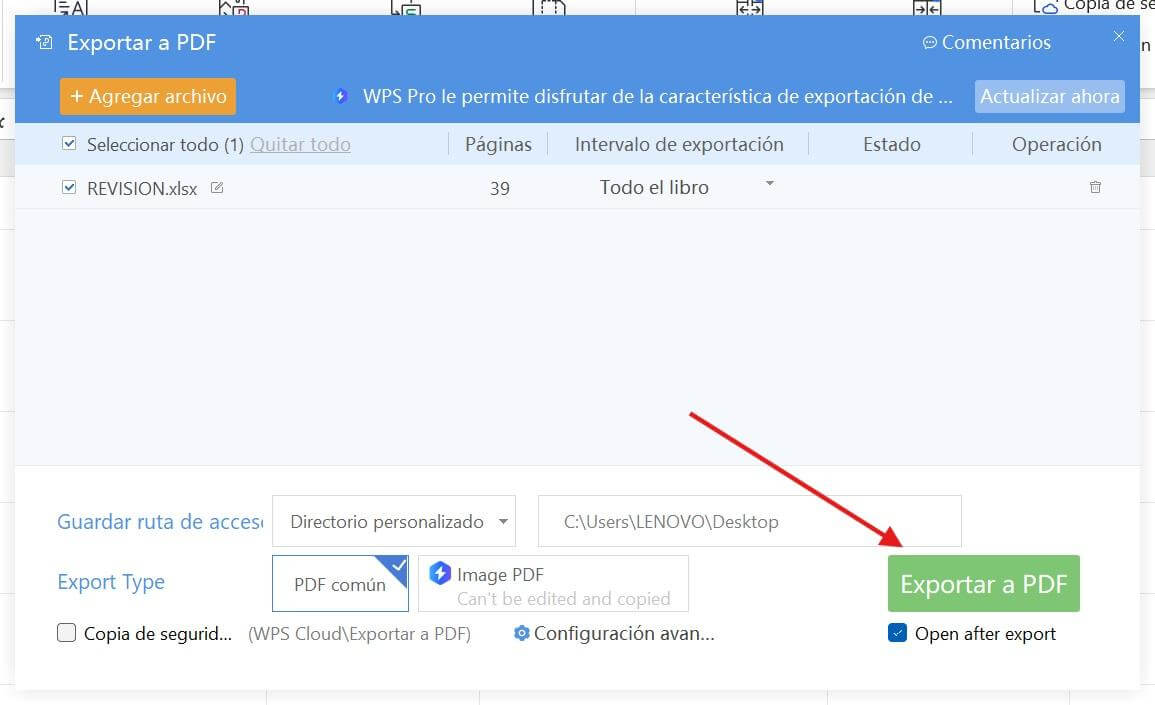This screenshot has width=1155, height=705.
Task: Expand the Todo el libro range dropdown
Action: (x=770, y=183)
